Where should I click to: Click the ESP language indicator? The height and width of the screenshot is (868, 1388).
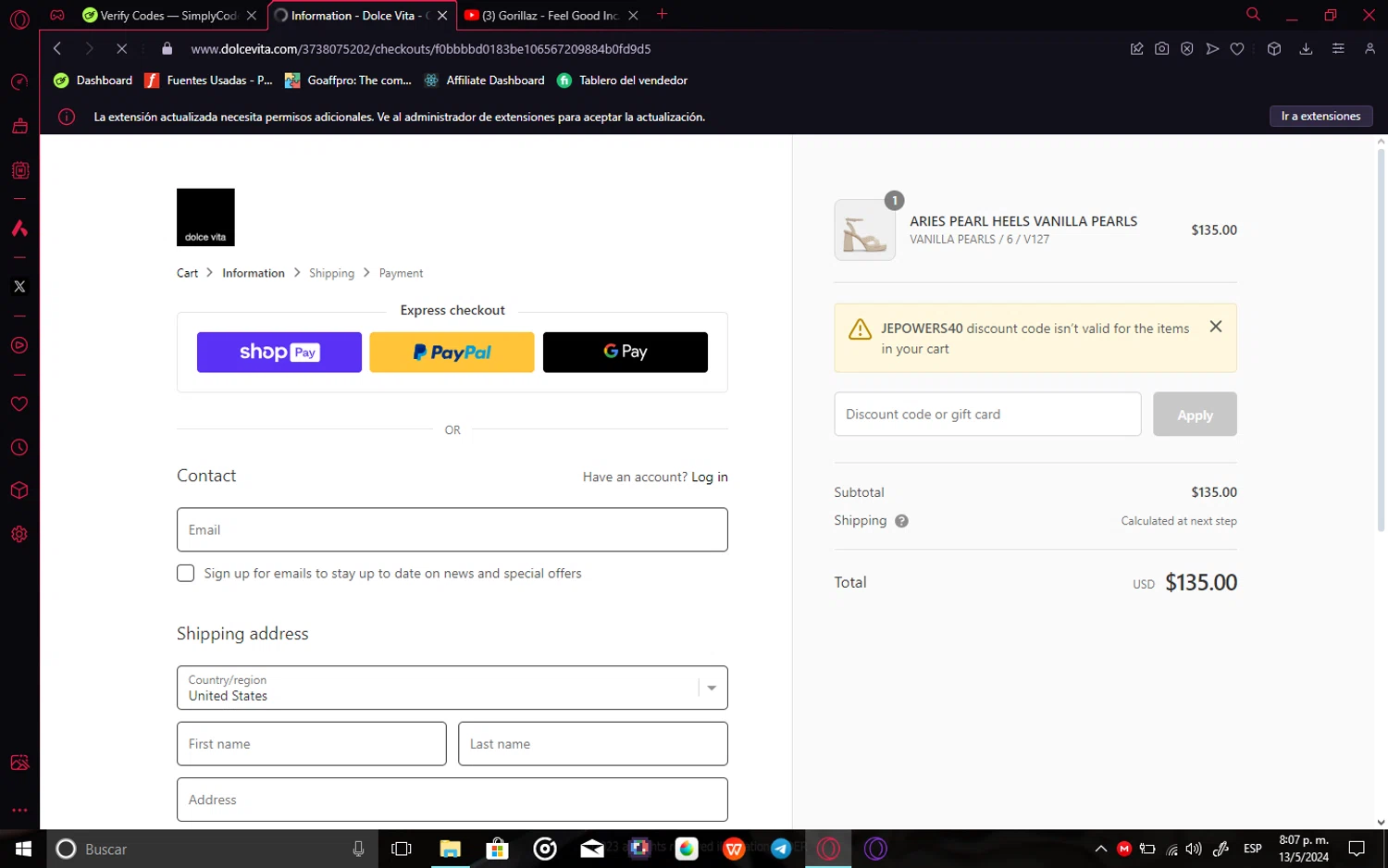pos(1252,849)
